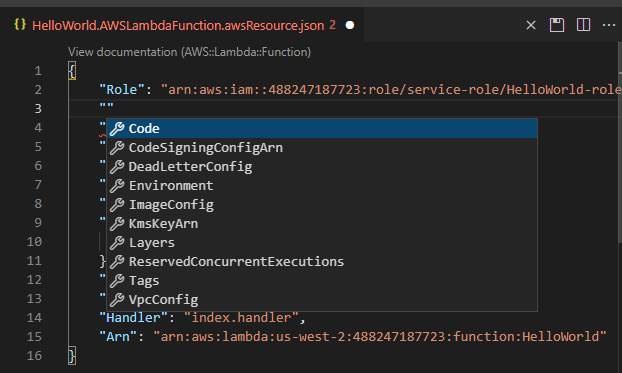The image size is (622, 373).
Task: Click the Save icon in editor toolbar
Action: tap(557, 25)
